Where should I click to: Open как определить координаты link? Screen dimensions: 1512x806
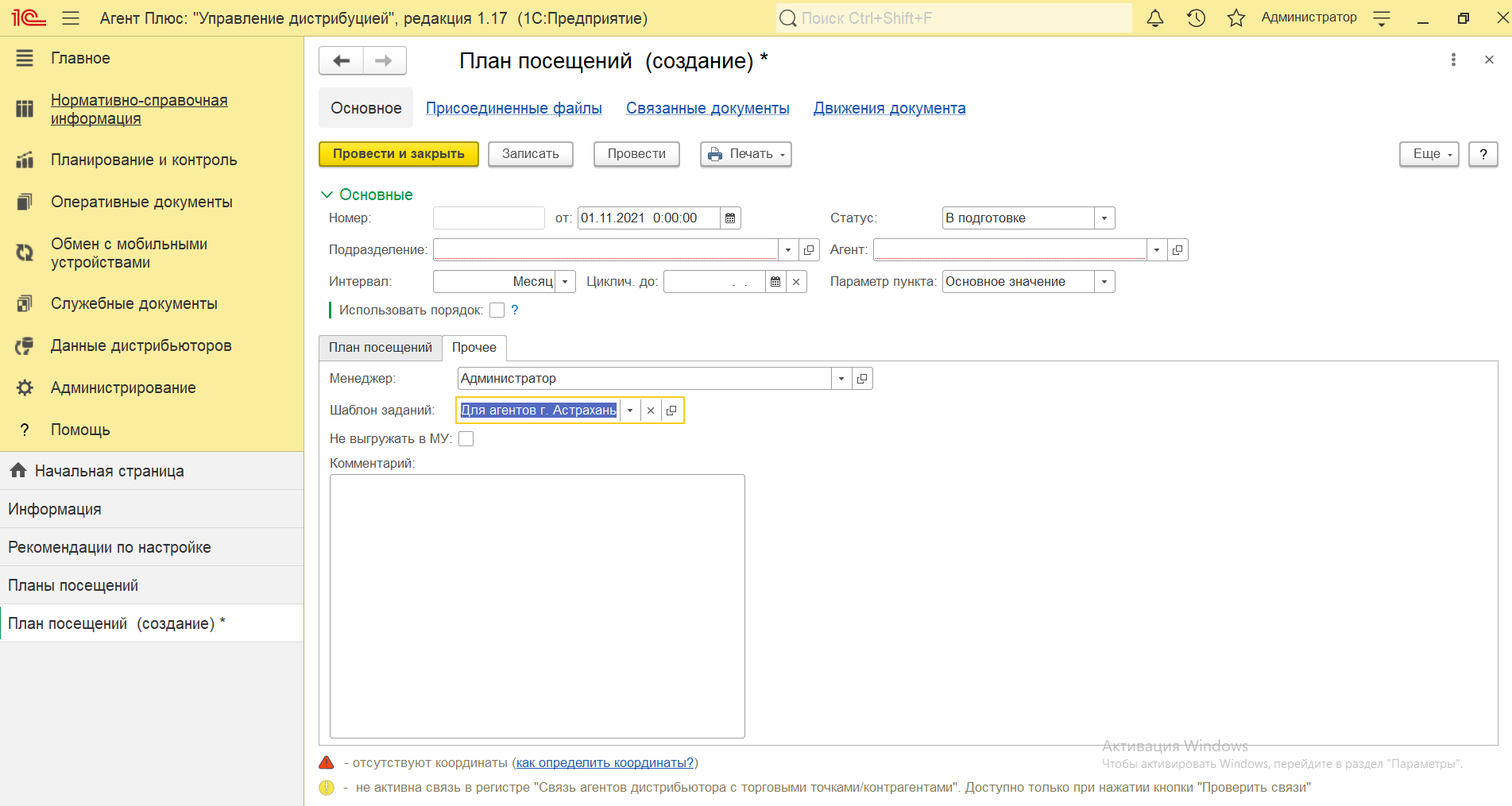(x=605, y=762)
